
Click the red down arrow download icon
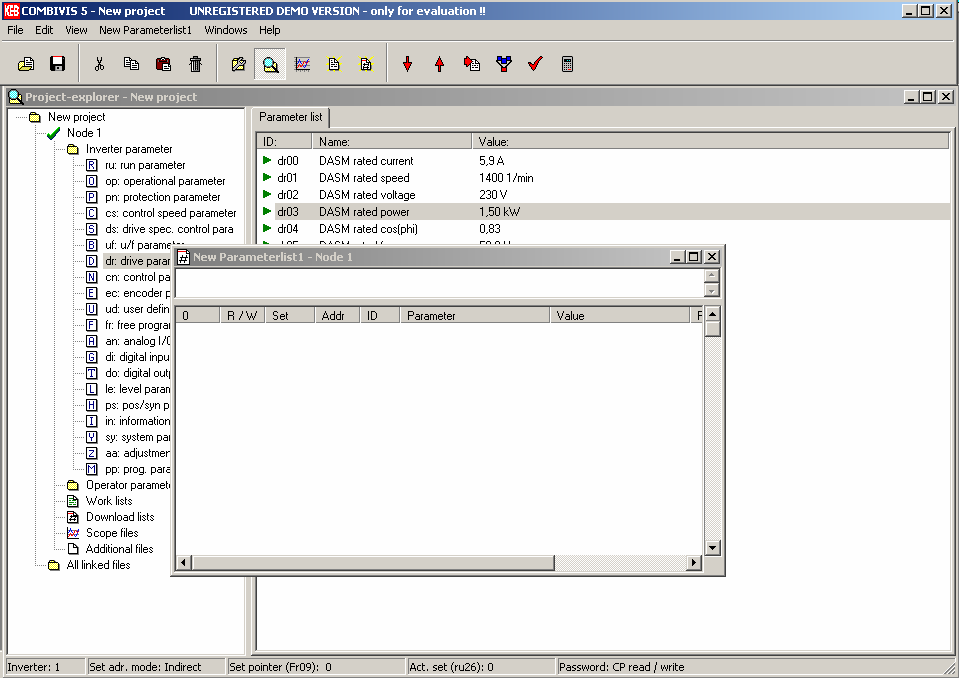[x=407, y=64]
